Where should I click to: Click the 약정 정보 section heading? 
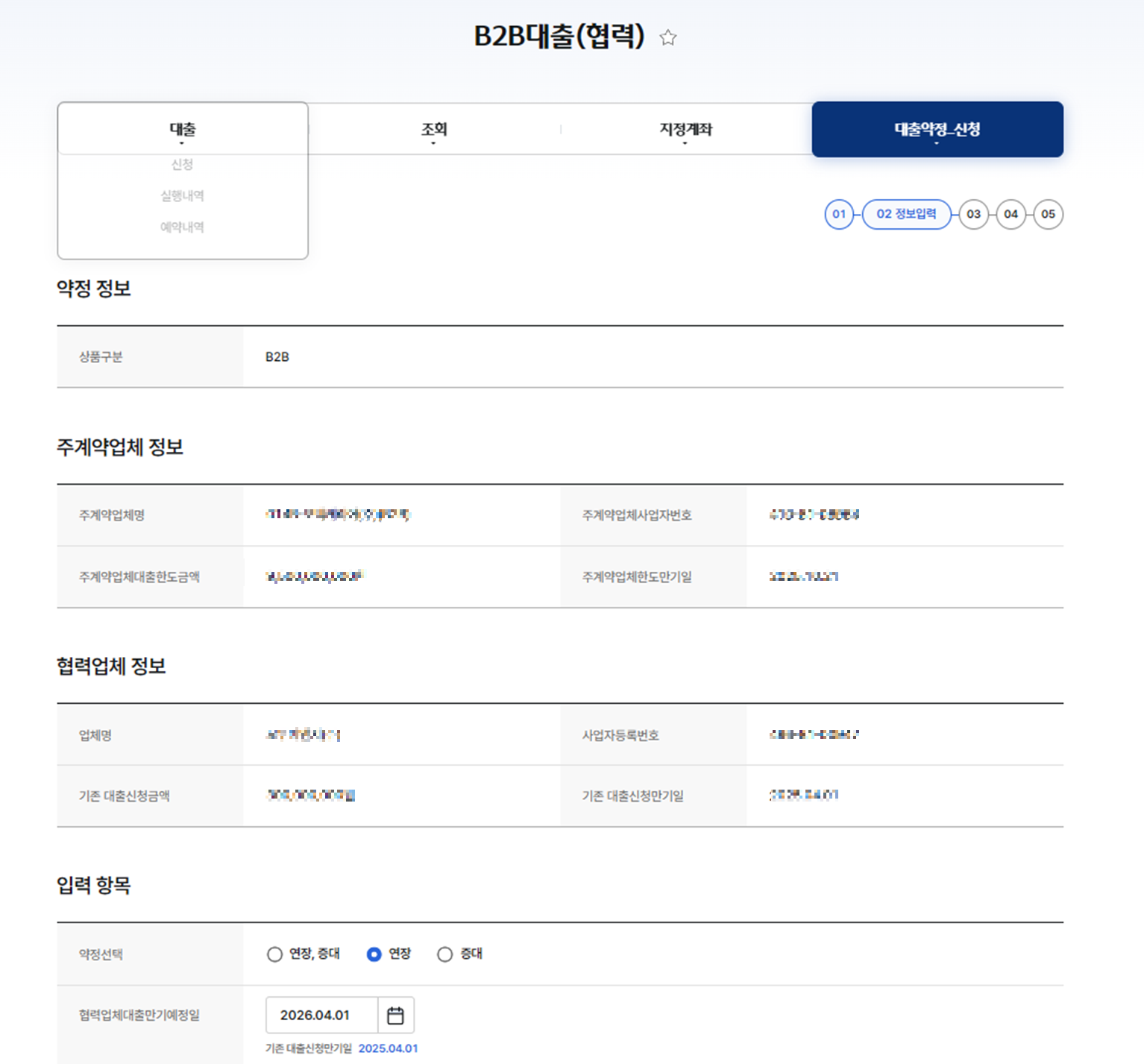coord(94,289)
